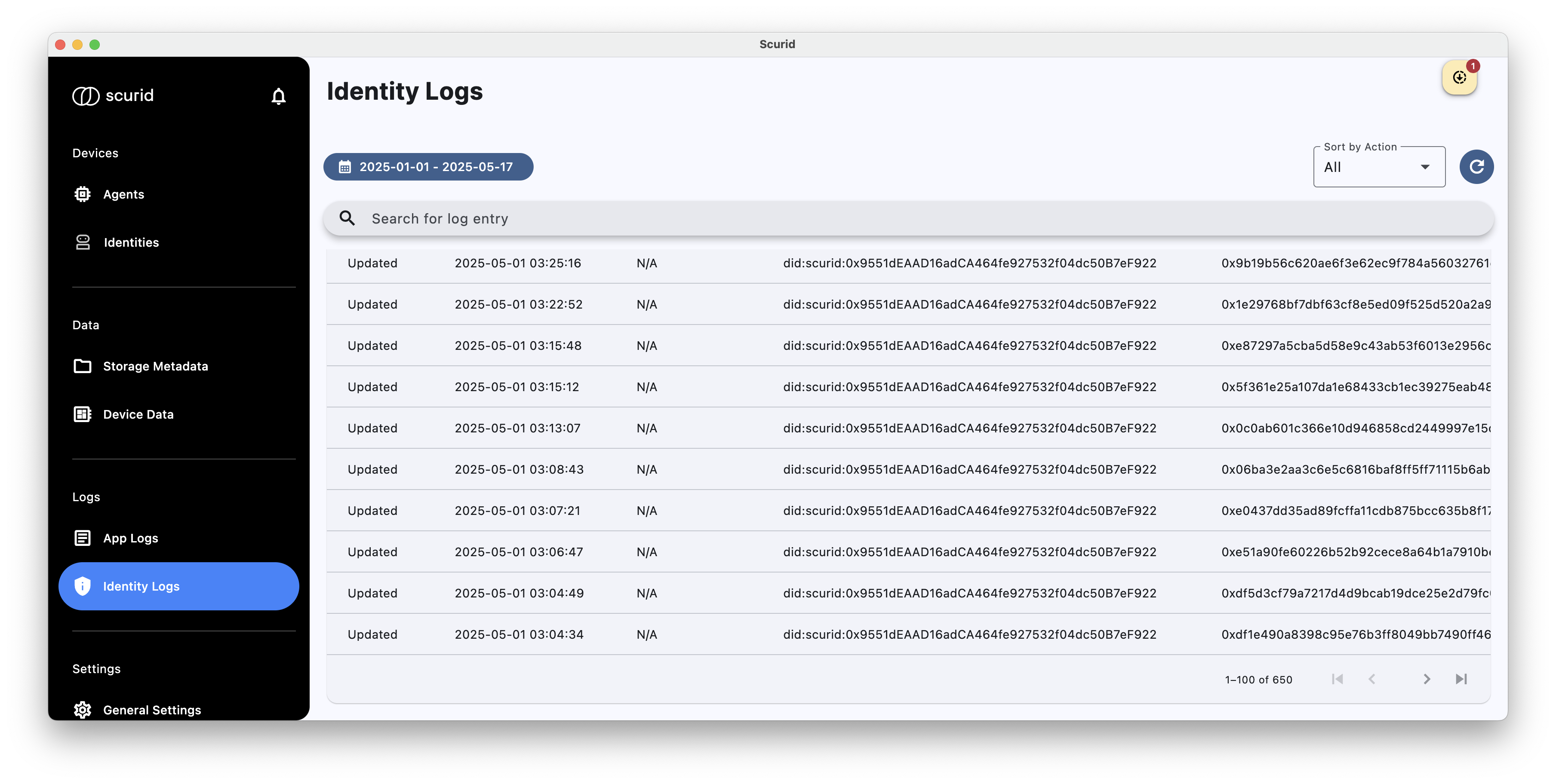Click hash starting 0x06ba3e2aa3c6e5c6
The width and height of the screenshot is (1556, 784).
[x=1356, y=469]
